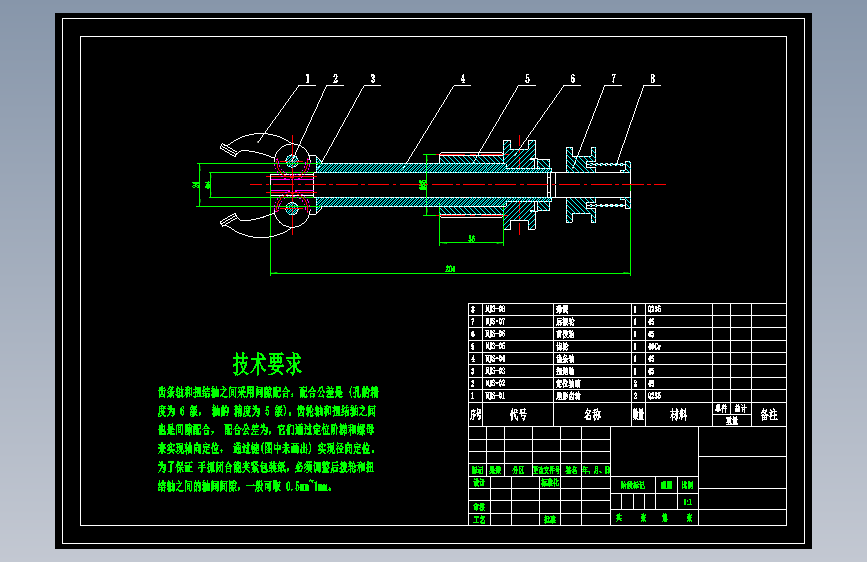Viewport: 867px width, 562px height.
Task: Click the 分区 label in title block
Action: pos(518,470)
